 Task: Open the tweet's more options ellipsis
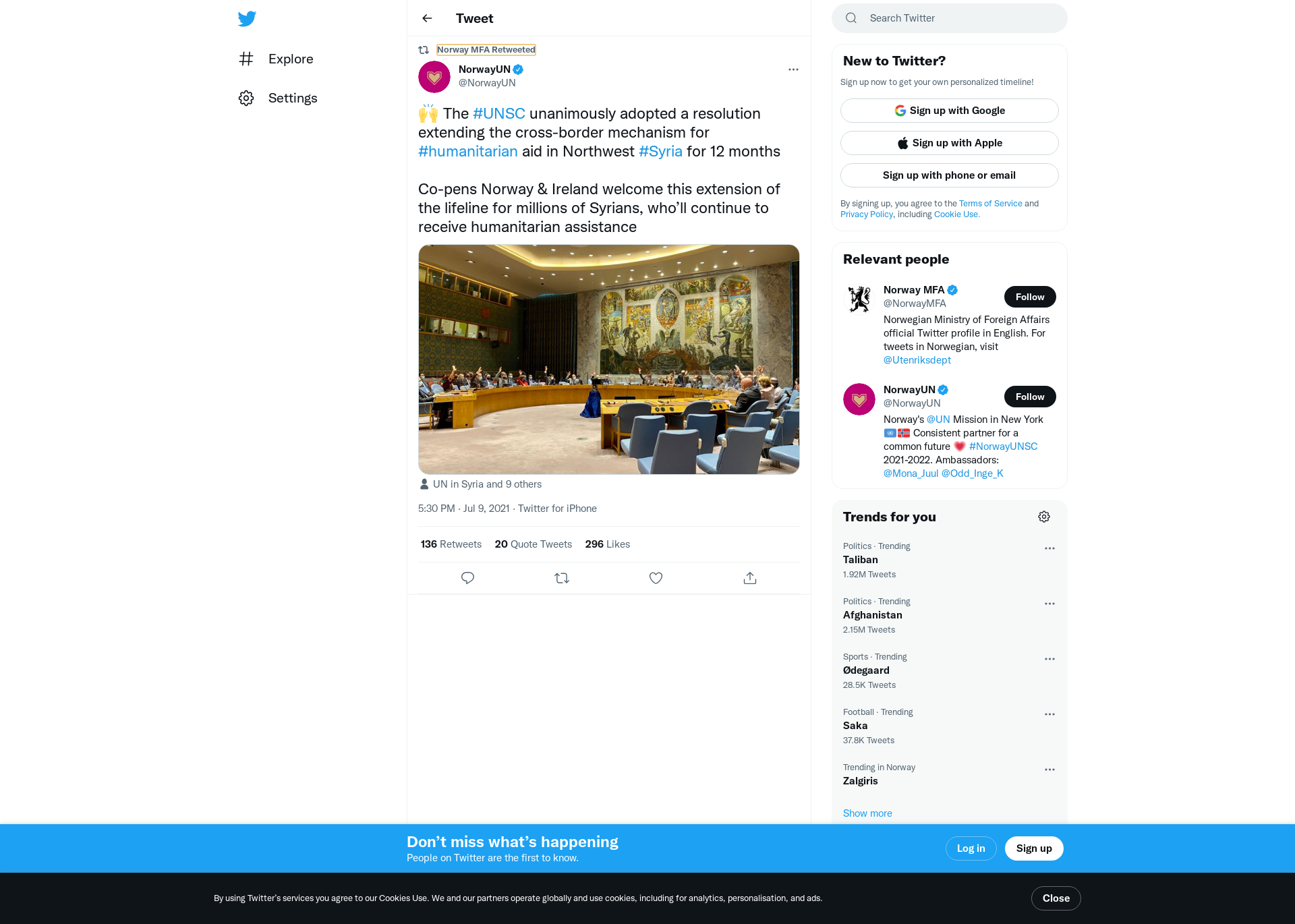click(x=793, y=69)
